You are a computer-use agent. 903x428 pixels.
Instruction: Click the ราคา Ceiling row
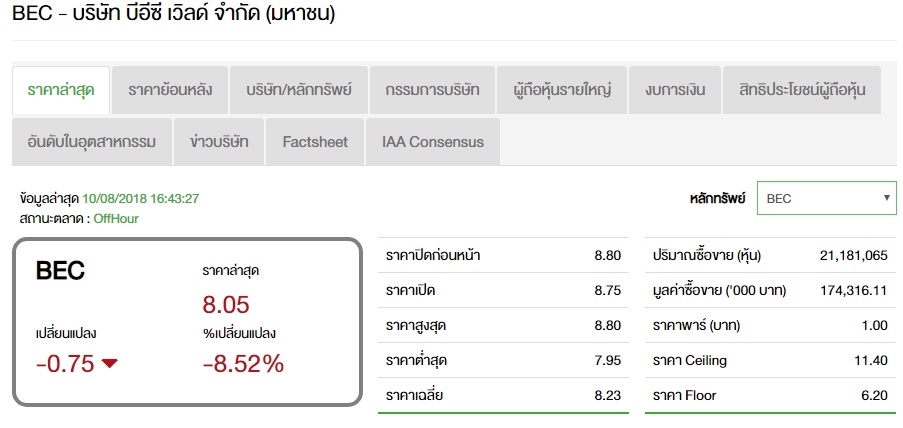click(770, 361)
